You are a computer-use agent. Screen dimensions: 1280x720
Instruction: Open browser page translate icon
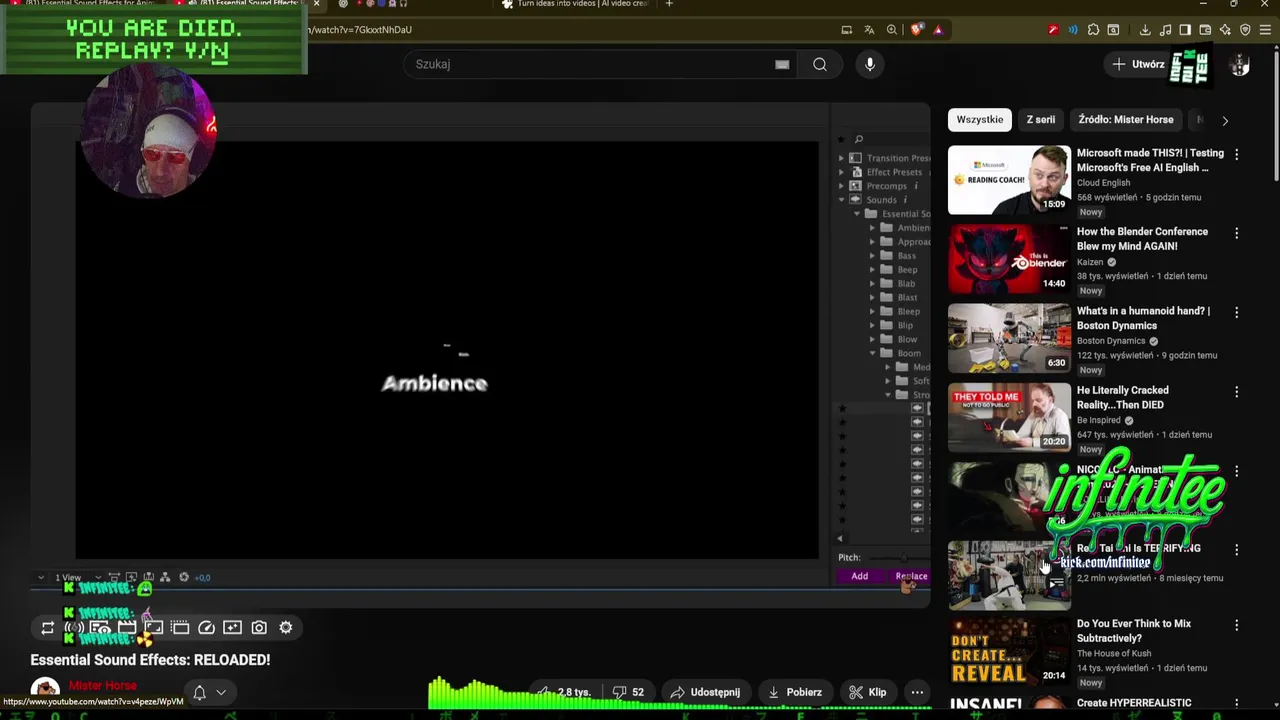click(x=869, y=30)
